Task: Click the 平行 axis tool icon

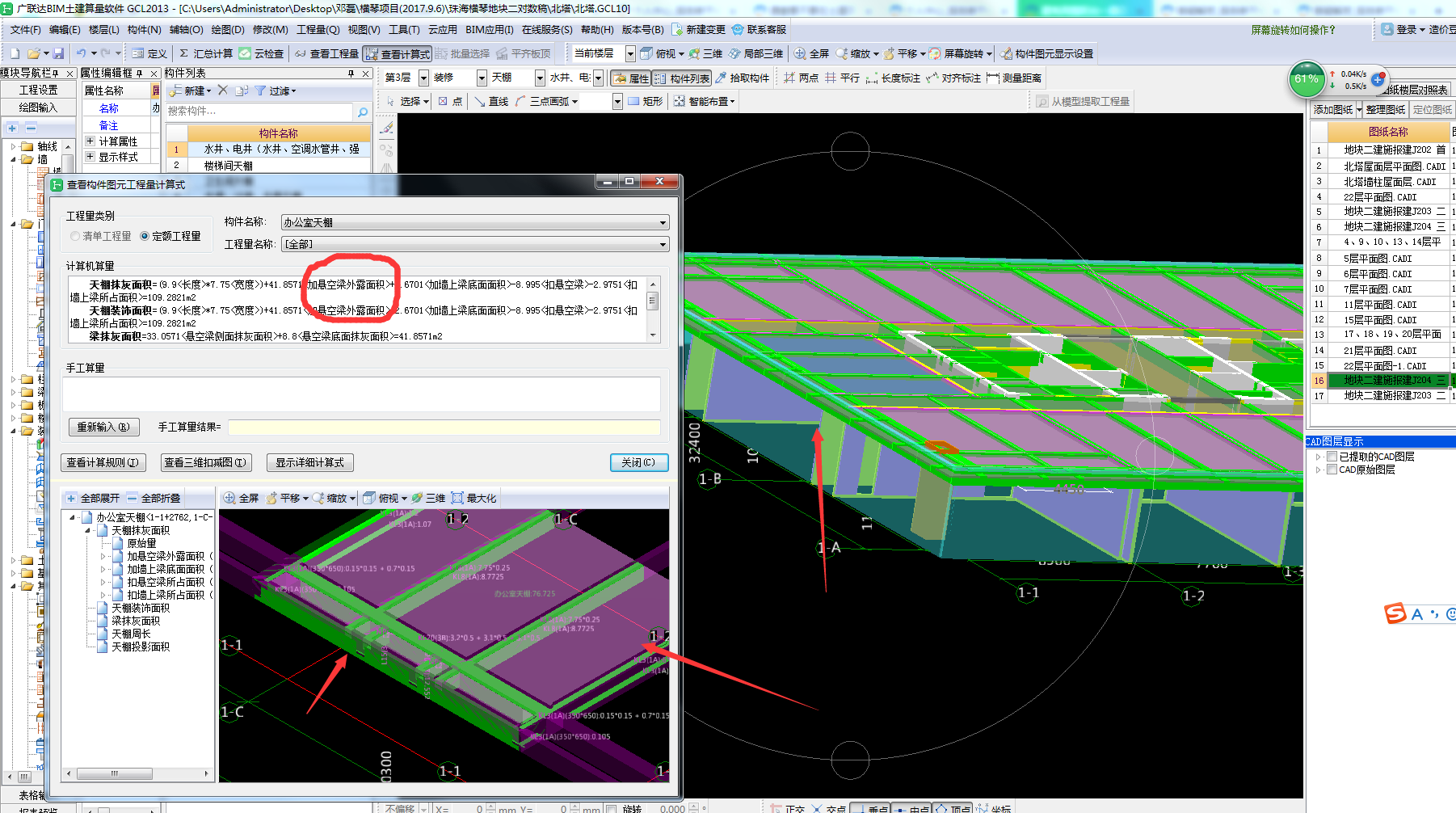Action: pyautogui.click(x=831, y=78)
